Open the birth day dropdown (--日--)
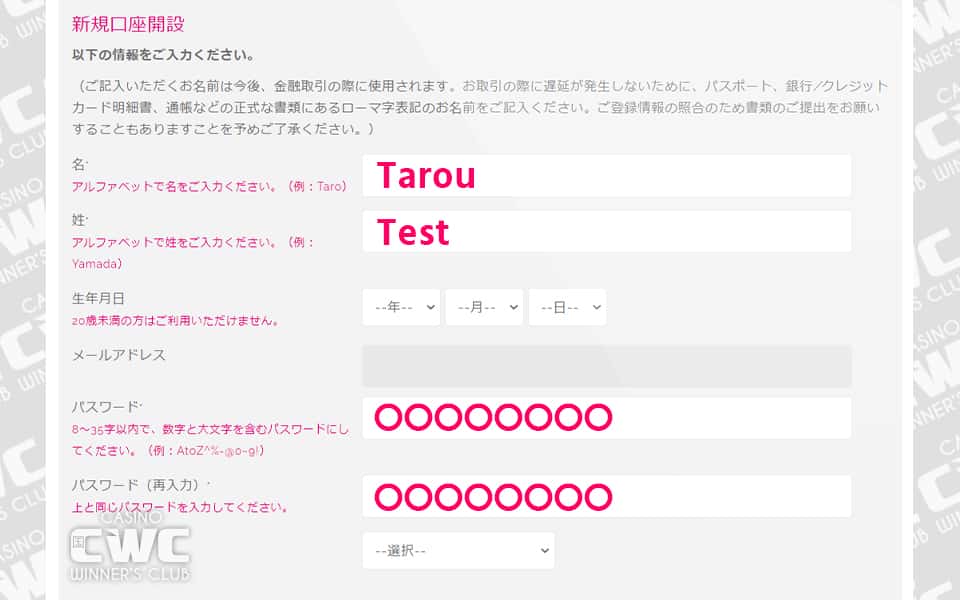 (x=568, y=307)
